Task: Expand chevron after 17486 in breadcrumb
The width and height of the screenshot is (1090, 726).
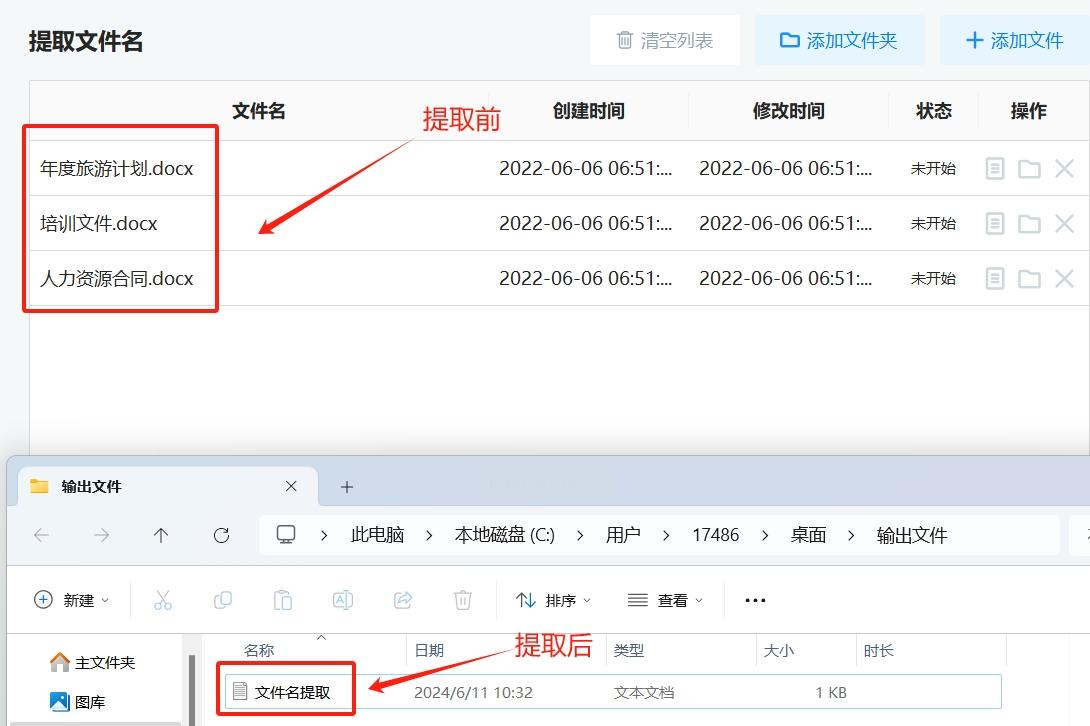Action: click(765, 535)
